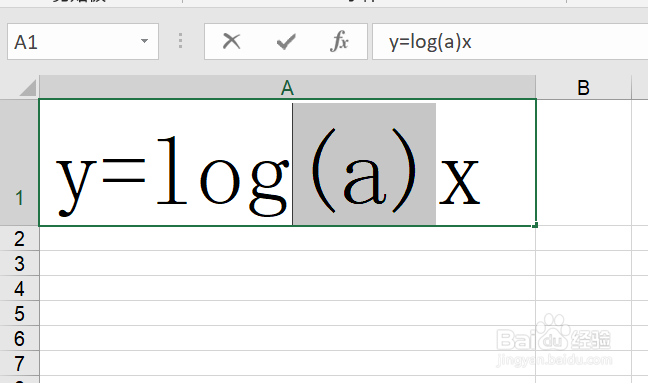Click the formula bar expand dots handle
The height and width of the screenshot is (383, 648).
[180, 41]
